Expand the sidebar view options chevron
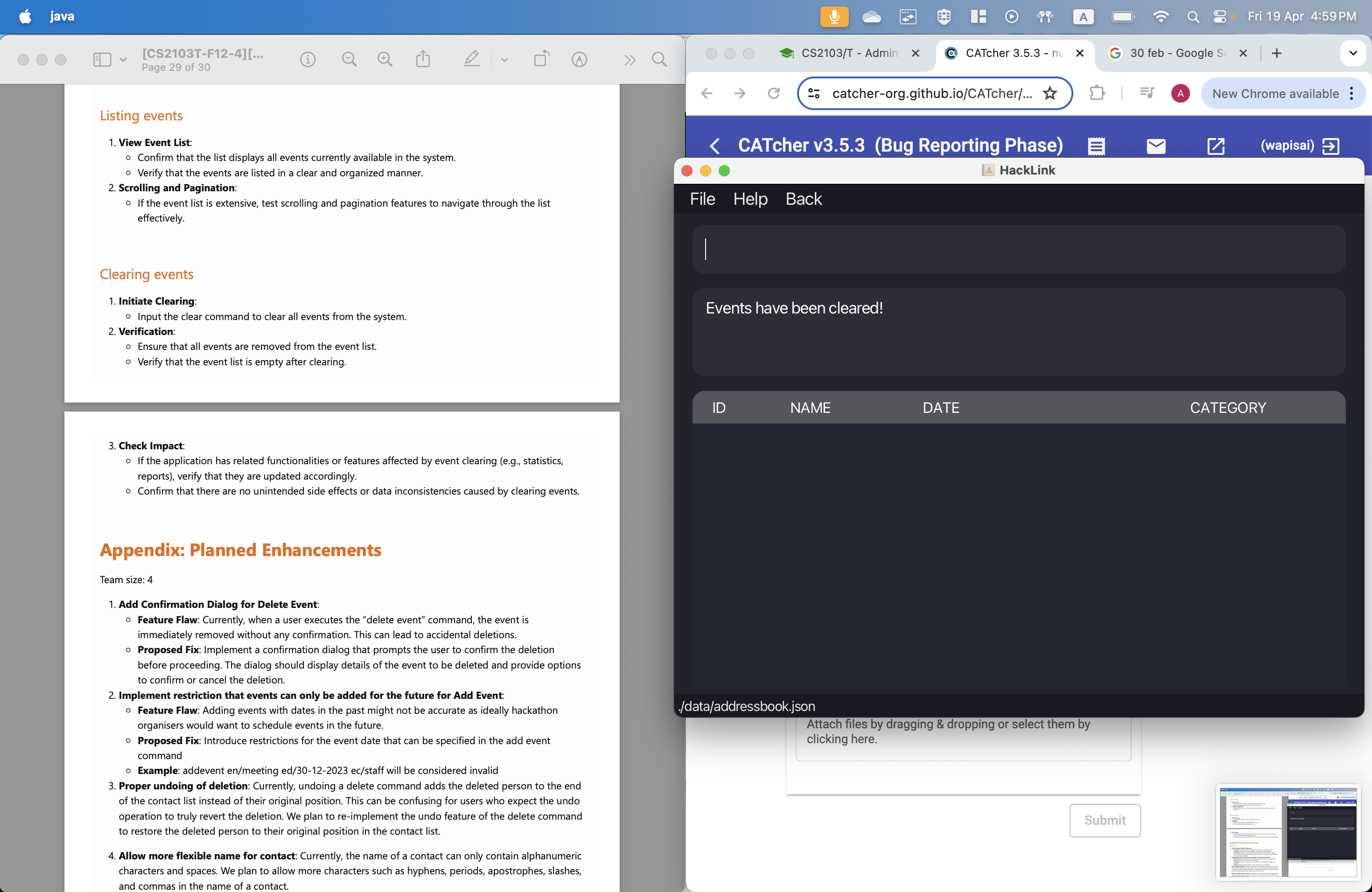This screenshot has width=1372, height=892. 123,59
